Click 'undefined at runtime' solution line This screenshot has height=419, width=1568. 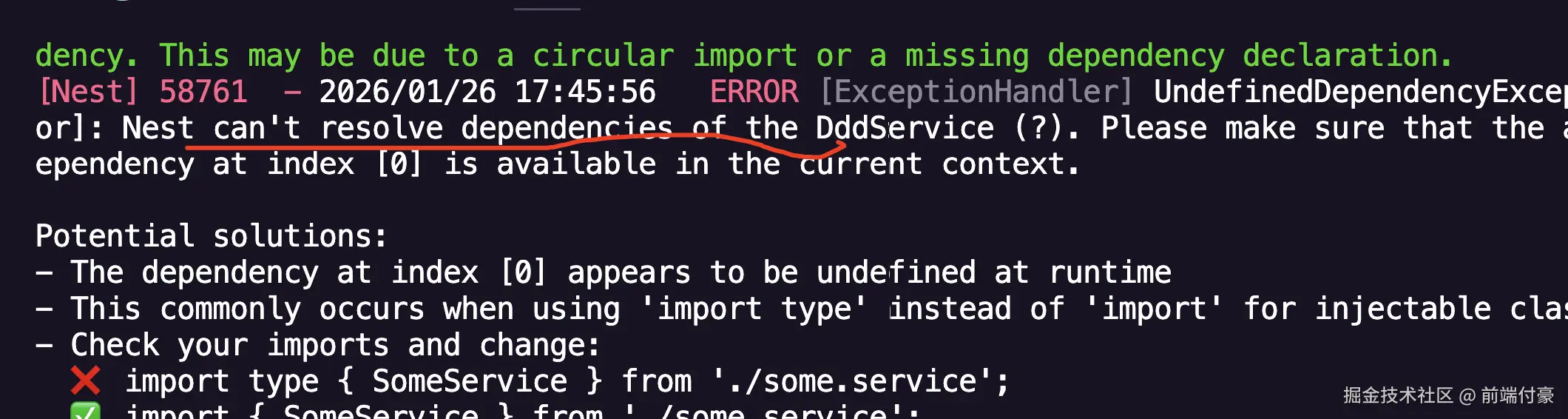pyautogui.click(x=994, y=272)
